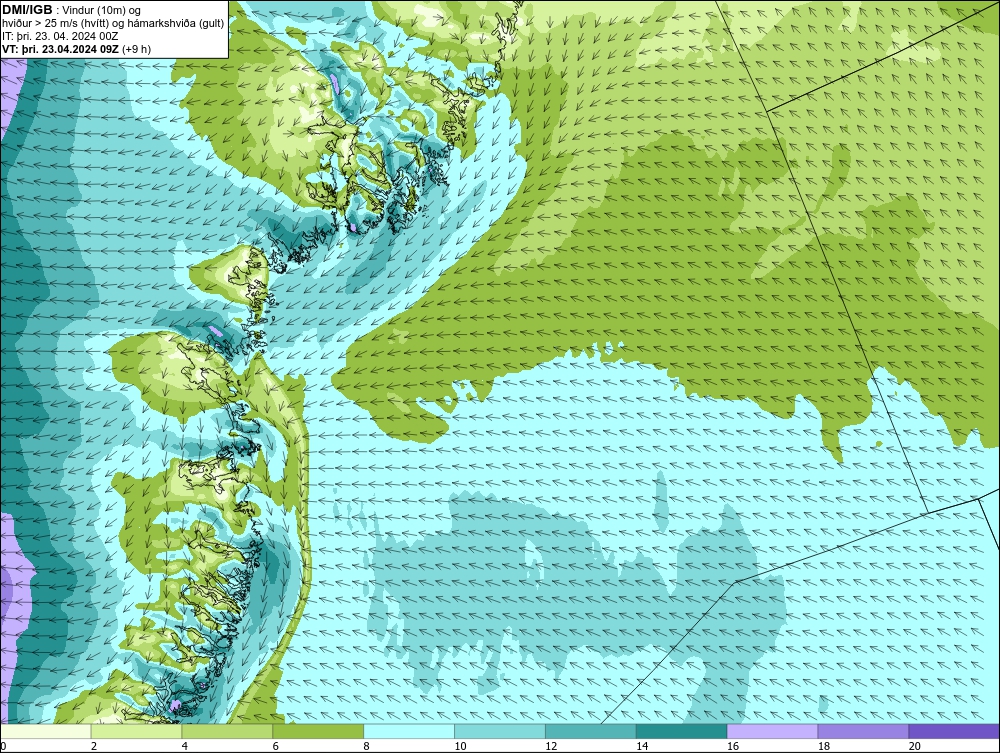Click the 14–16 m/s dark teal legend swatch
Image resolution: width=1000 pixels, height=753 pixels.
point(682,731)
